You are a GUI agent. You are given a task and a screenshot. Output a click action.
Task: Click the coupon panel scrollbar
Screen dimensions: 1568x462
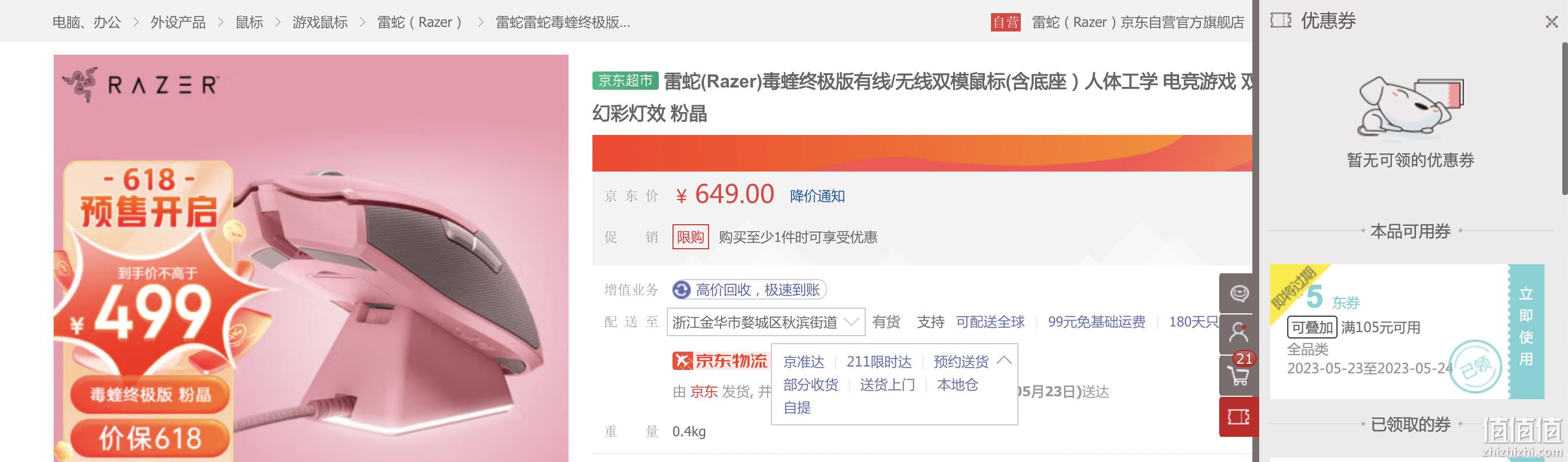[1565, 119]
